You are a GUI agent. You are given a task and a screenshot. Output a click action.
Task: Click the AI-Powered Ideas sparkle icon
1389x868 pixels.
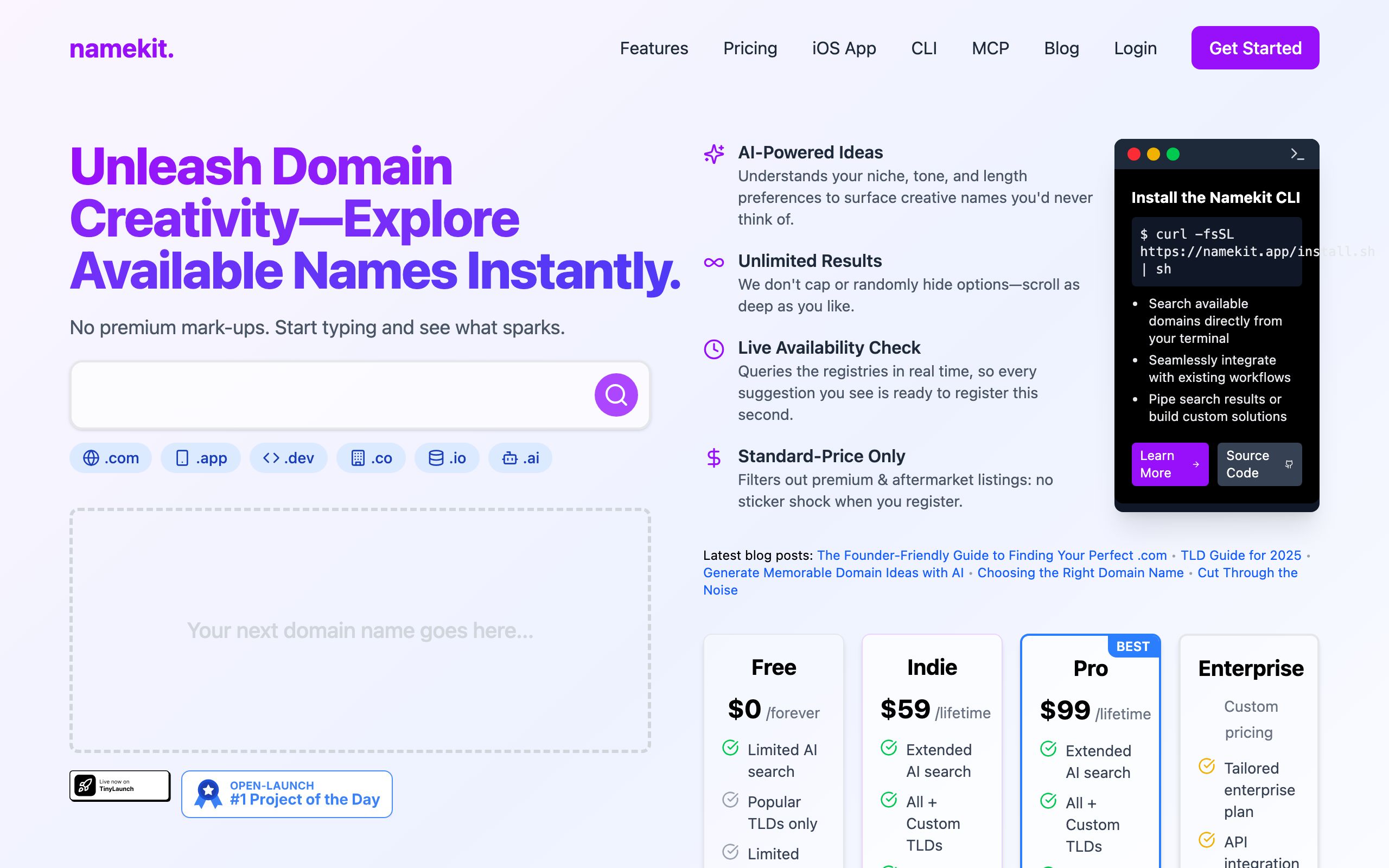[714, 154]
